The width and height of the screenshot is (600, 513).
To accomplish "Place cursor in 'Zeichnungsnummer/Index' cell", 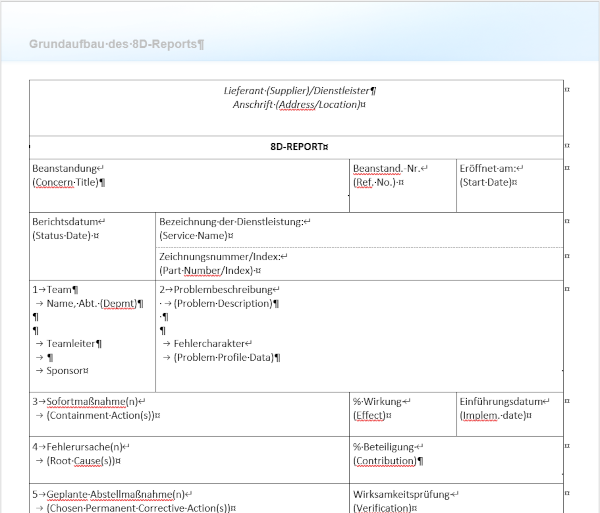I will [x=223, y=263].
